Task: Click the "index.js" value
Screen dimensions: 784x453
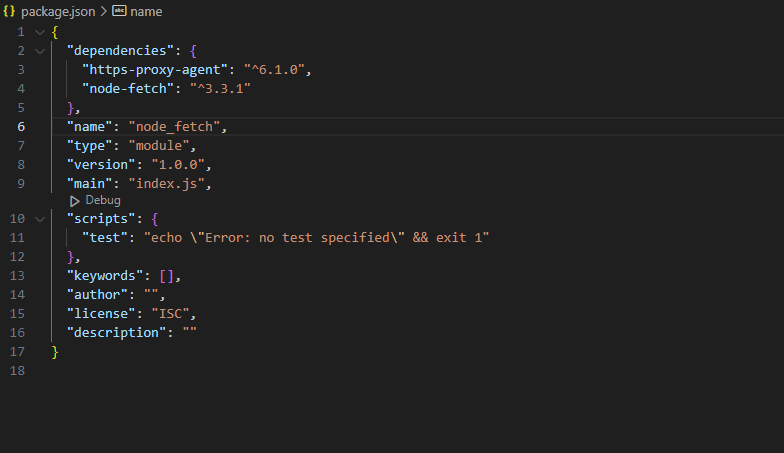Action: coord(166,184)
